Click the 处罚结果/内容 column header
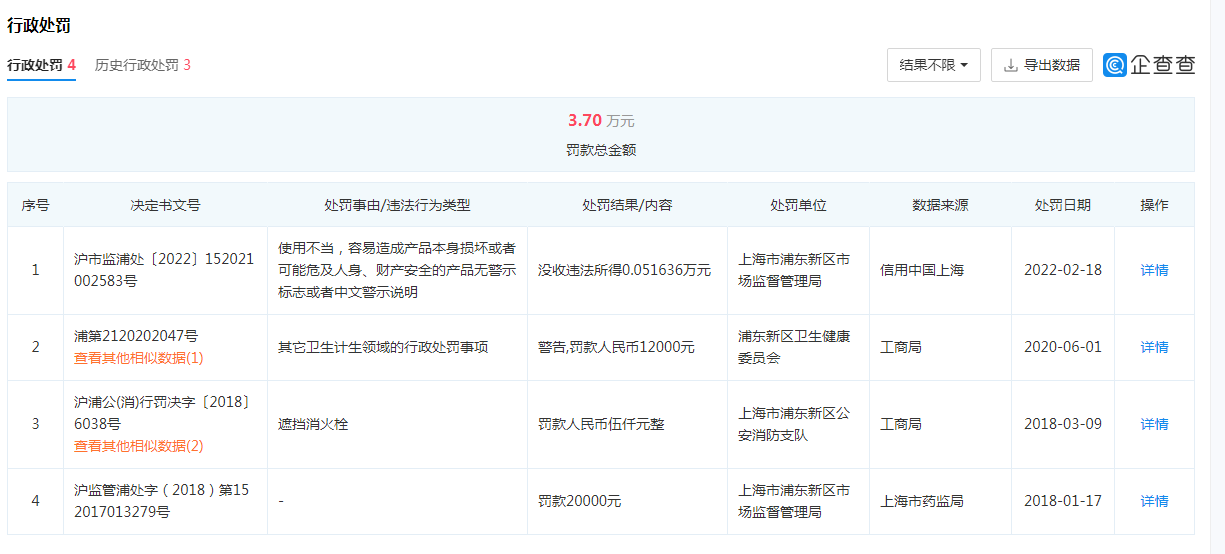1225x554 pixels. point(627,205)
